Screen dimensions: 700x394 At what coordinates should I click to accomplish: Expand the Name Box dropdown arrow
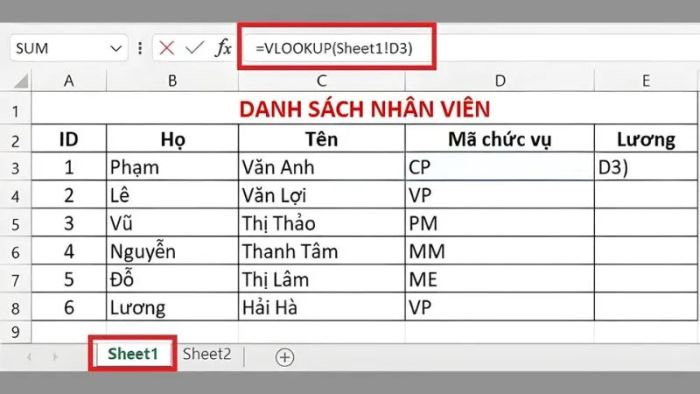point(116,48)
